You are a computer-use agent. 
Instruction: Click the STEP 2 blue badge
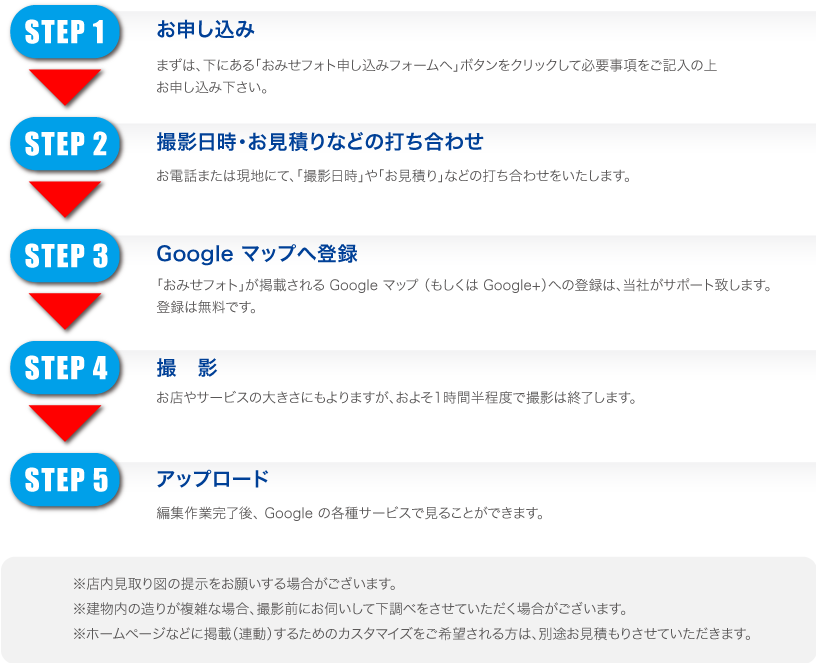pyautogui.click(x=65, y=144)
